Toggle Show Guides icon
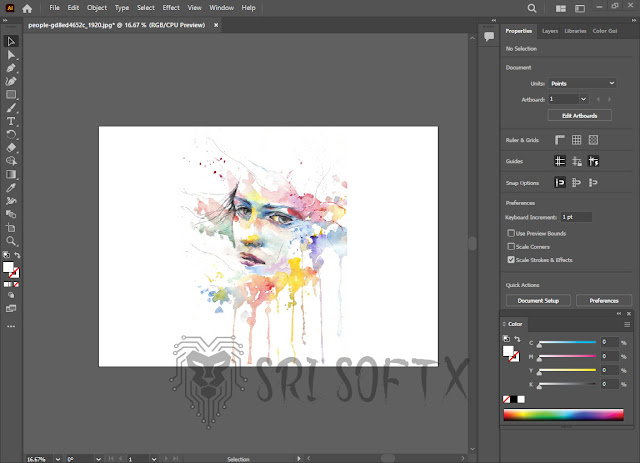 click(560, 161)
